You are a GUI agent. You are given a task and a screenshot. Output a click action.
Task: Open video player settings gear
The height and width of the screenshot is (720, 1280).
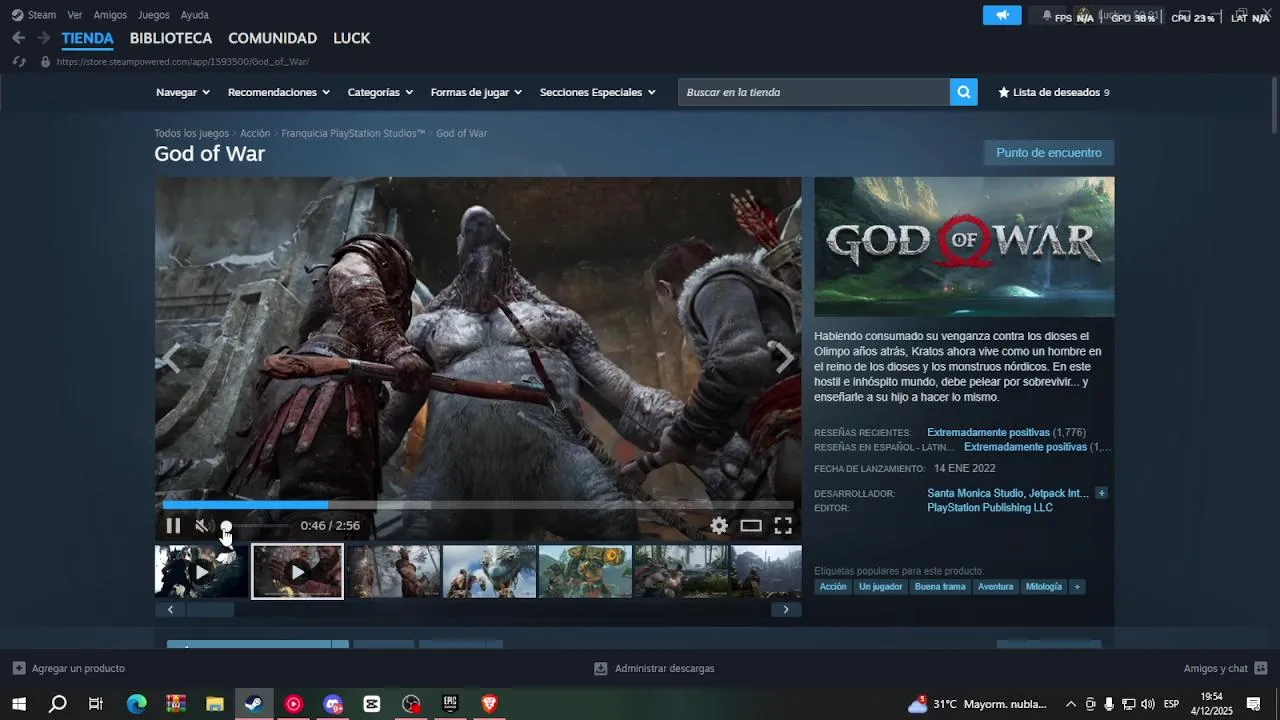tap(719, 526)
